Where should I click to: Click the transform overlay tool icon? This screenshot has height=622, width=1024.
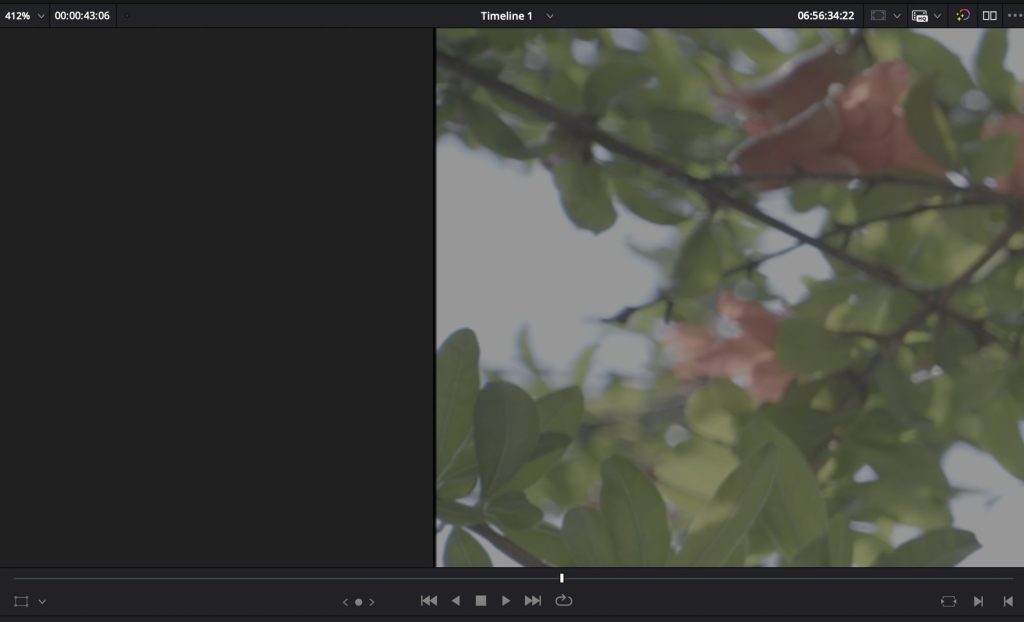click(21, 601)
